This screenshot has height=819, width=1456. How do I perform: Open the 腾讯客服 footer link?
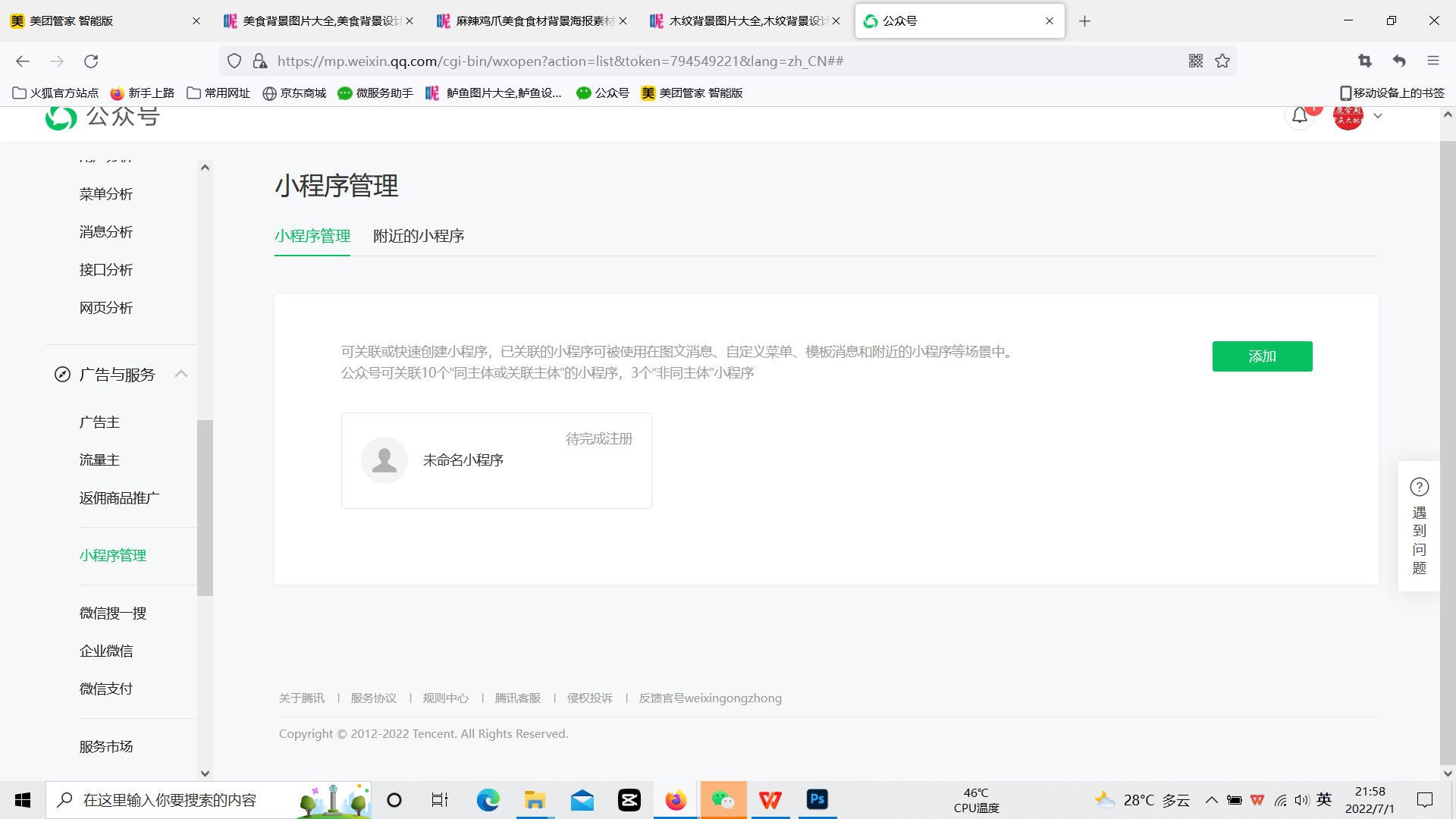[x=517, y=698]
